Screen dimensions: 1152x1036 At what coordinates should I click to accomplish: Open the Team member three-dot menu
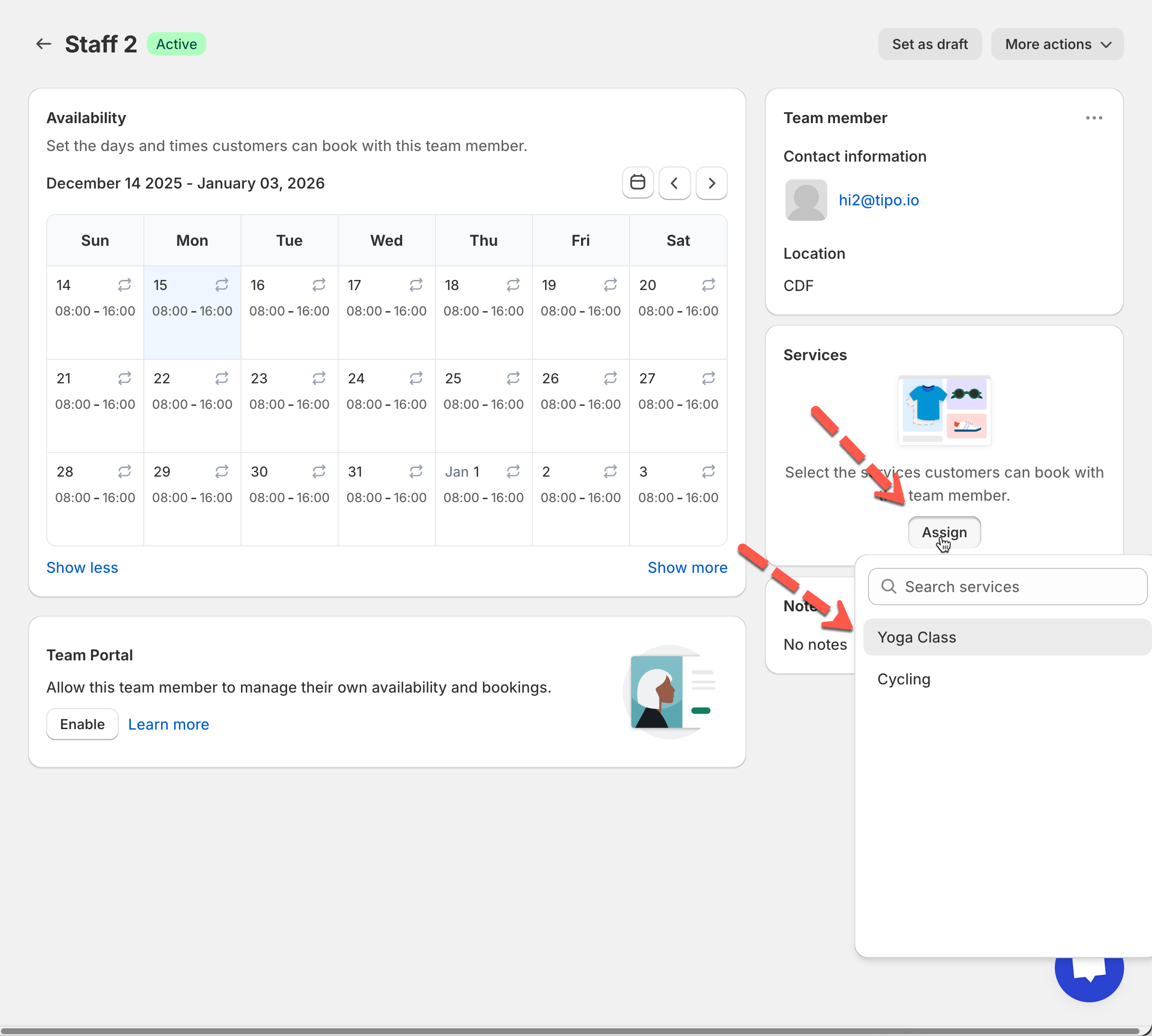pyautogui.click(x=1093, y=118)
